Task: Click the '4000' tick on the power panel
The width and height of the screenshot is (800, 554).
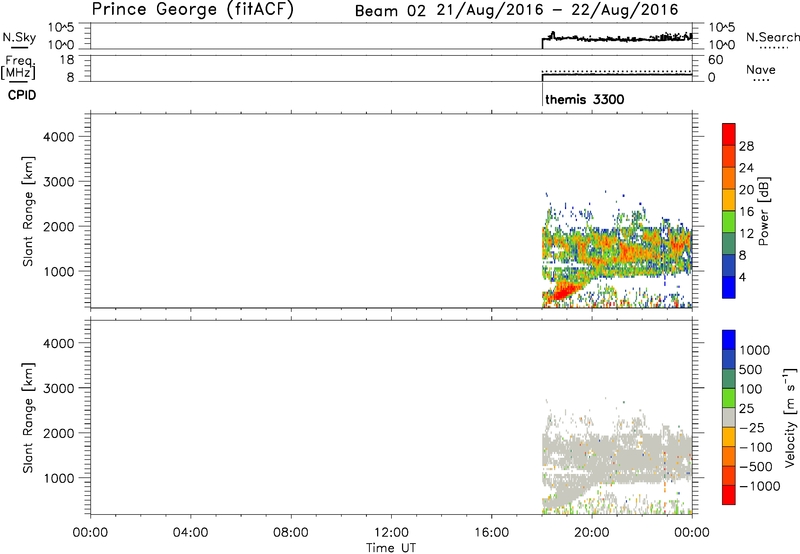Action: [58, 137]
